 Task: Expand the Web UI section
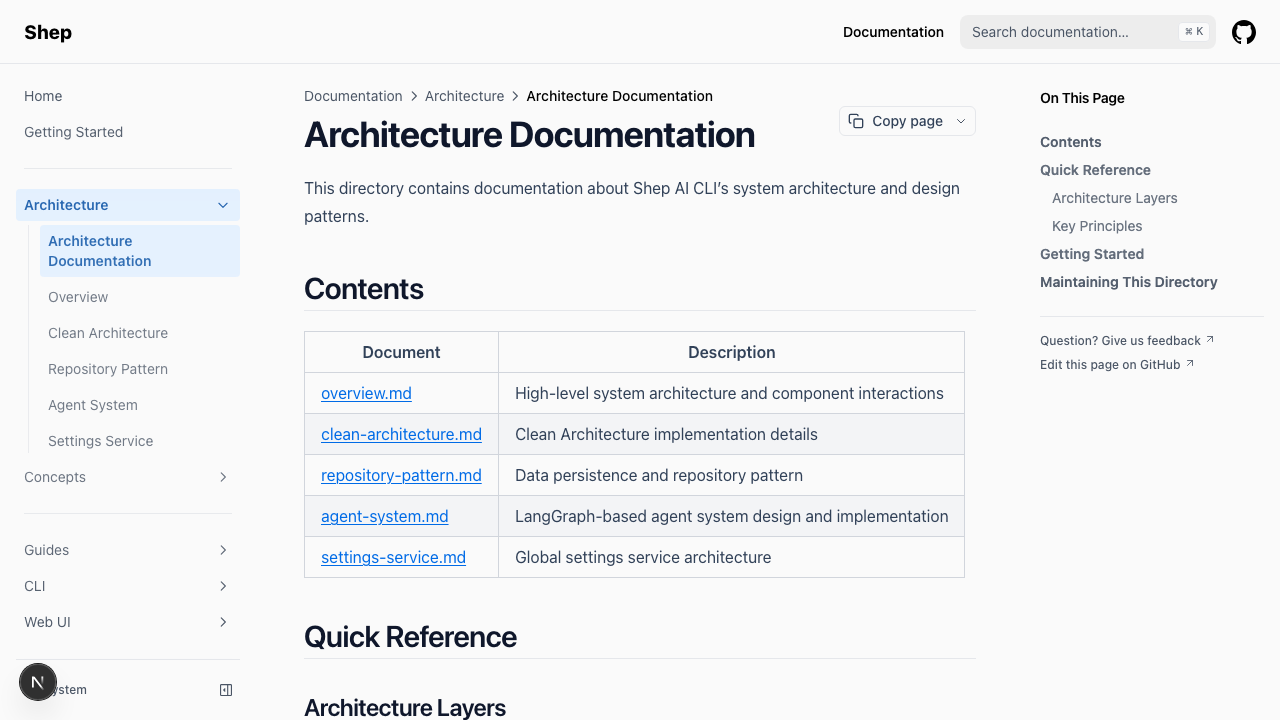coord(128,622)
